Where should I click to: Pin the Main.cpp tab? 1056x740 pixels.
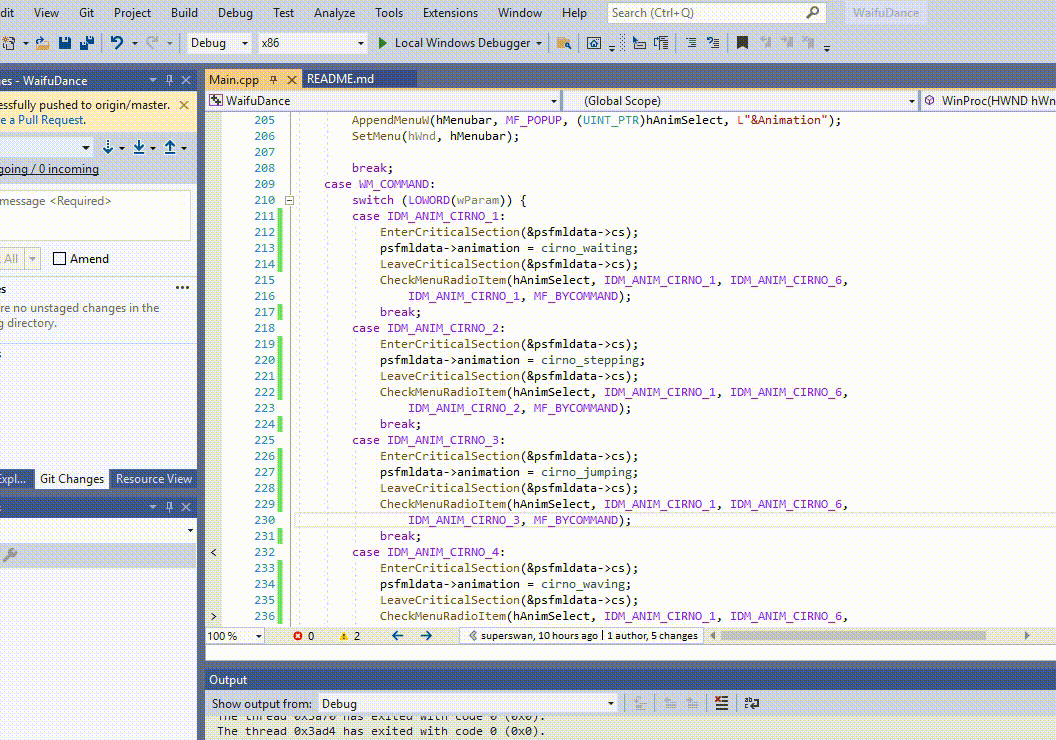[x=273, y=79]
